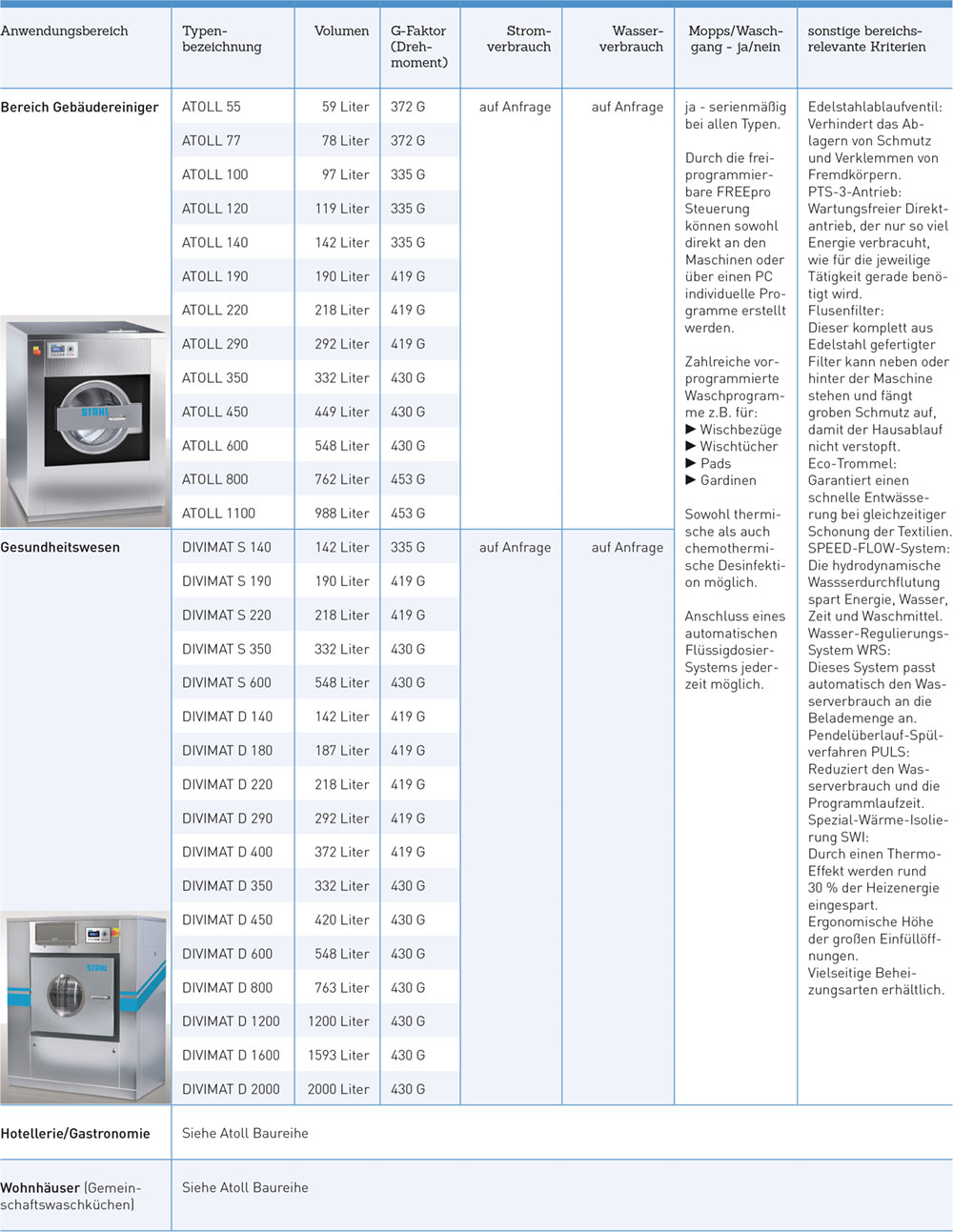Select the 453 G value for ATOLL 1100
Image resolution: width=953 pixels, height=1232 pixels.
point(408,514)
